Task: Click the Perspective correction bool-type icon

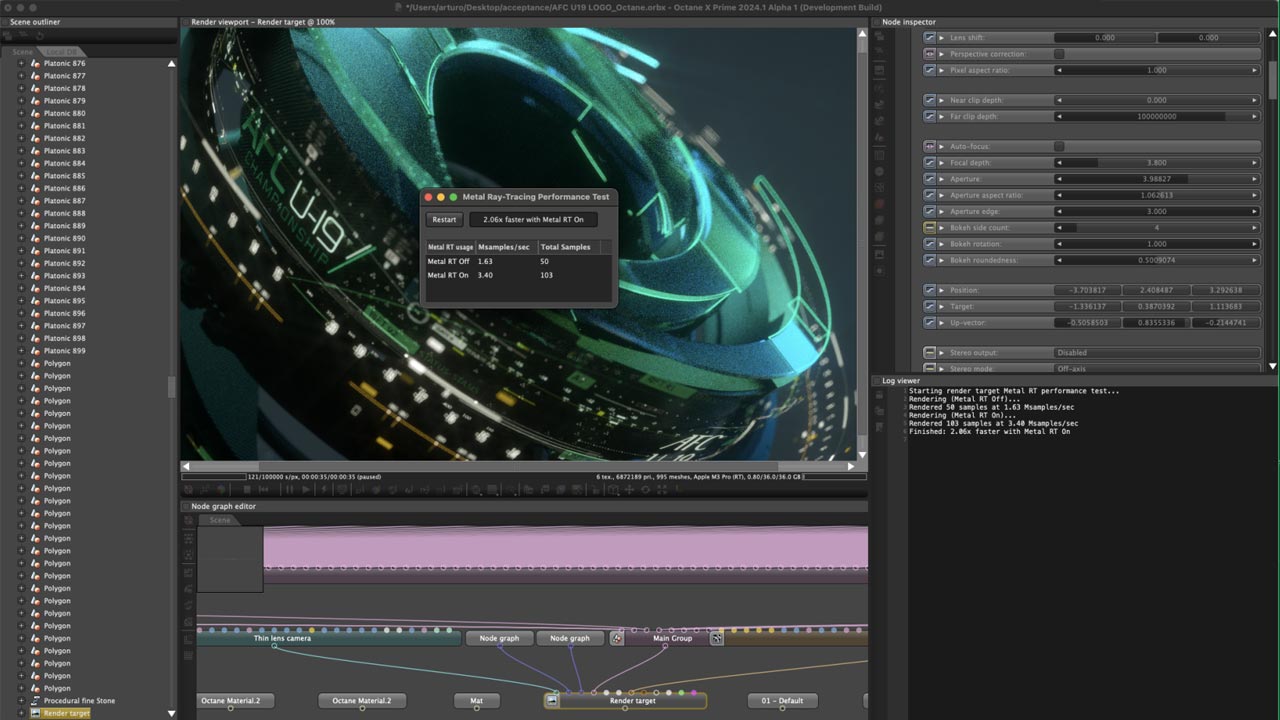Action: click(x=929, y=54)
